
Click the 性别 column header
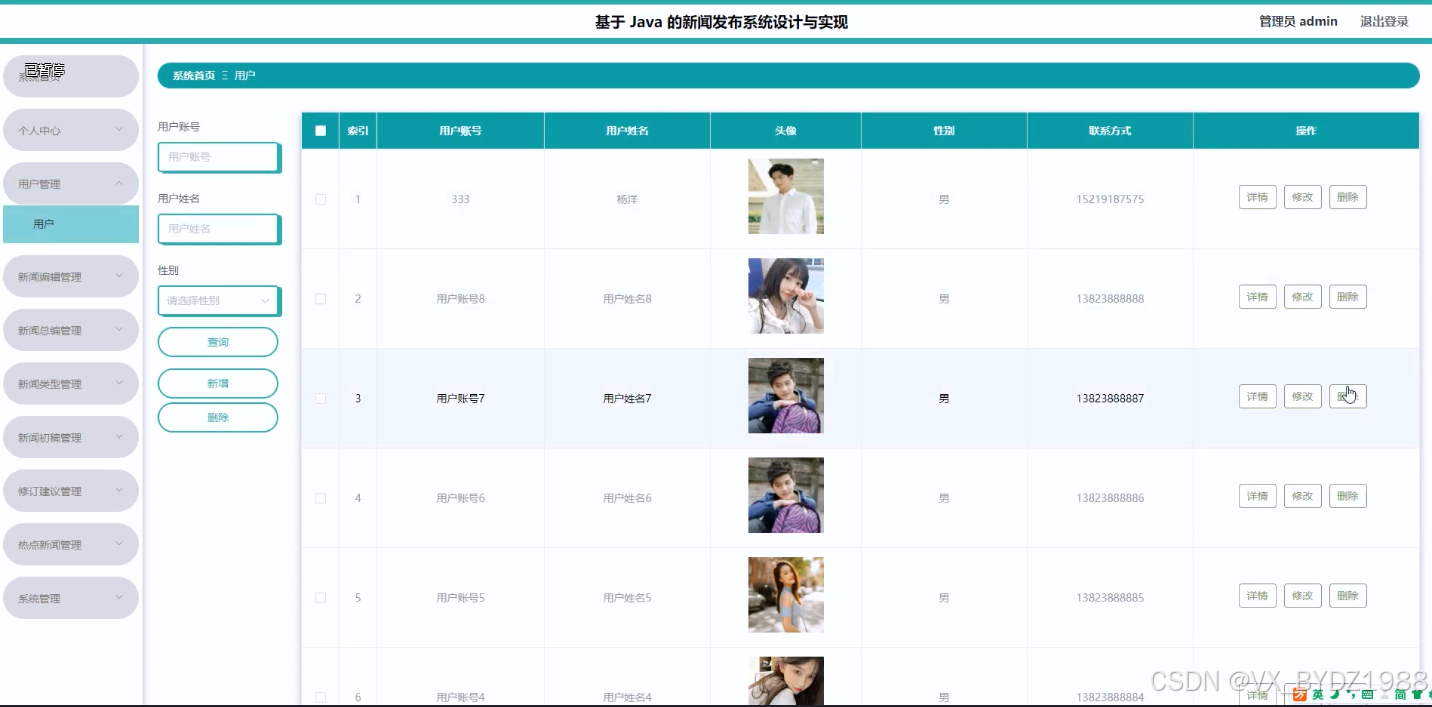(x=944, y=131)
